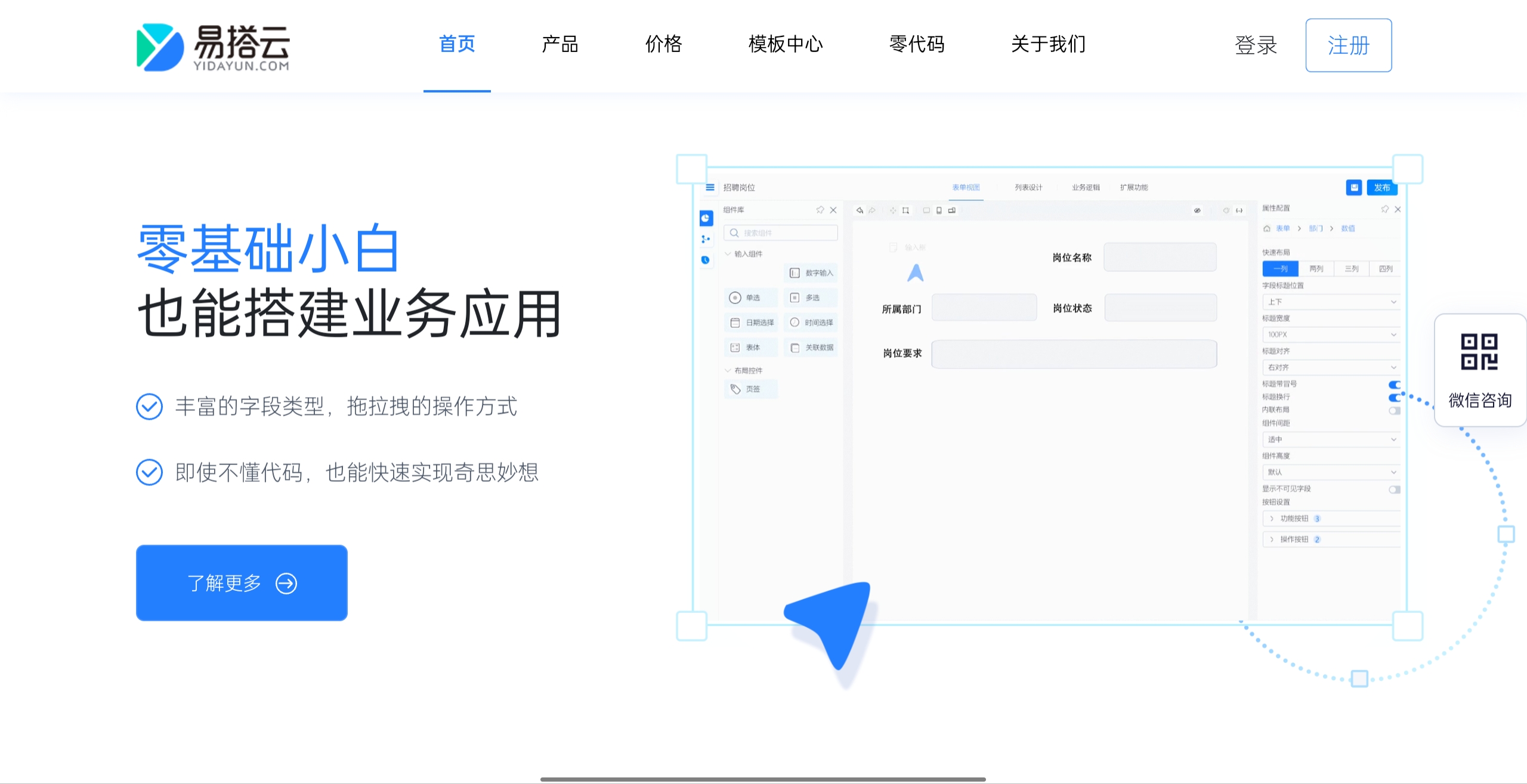
Task: Open the 价格 nav item
Action: [x=663, y=44]
